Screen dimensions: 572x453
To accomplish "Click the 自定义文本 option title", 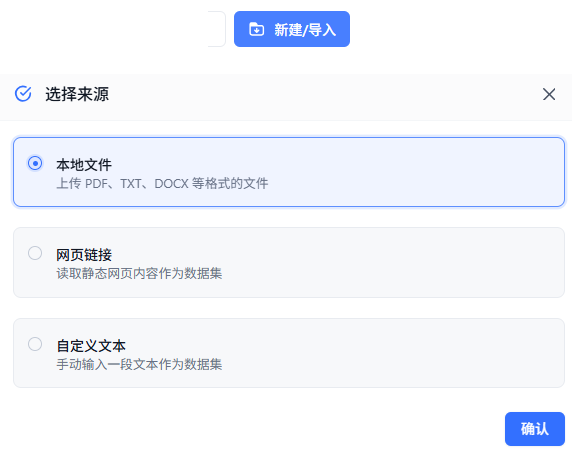I will click(91, 346).
